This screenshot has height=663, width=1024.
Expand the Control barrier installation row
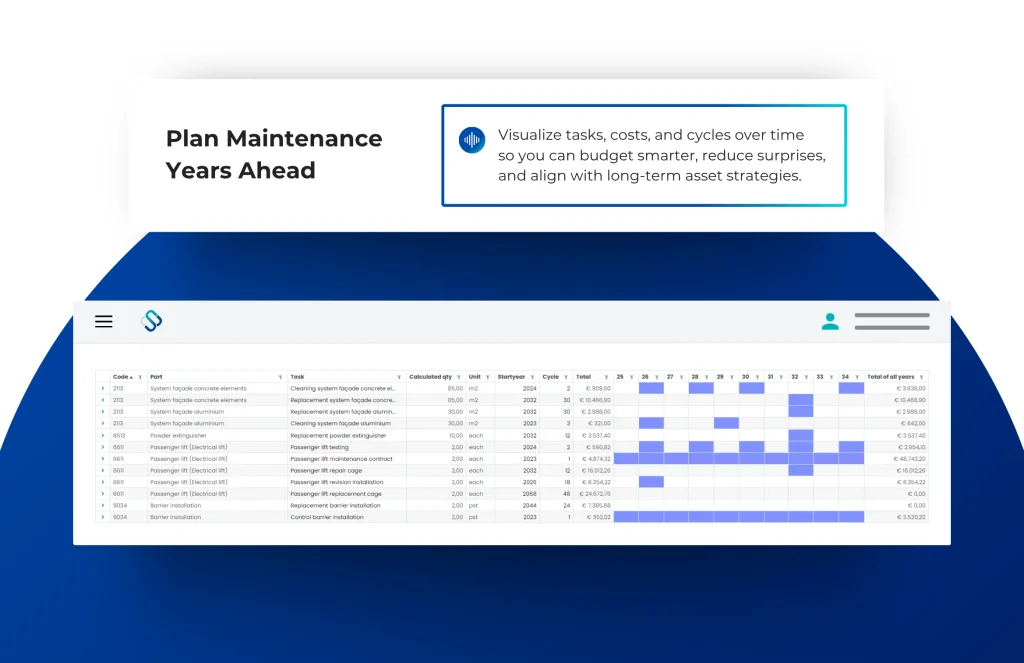pyautogui.click(x=103, y=518)
